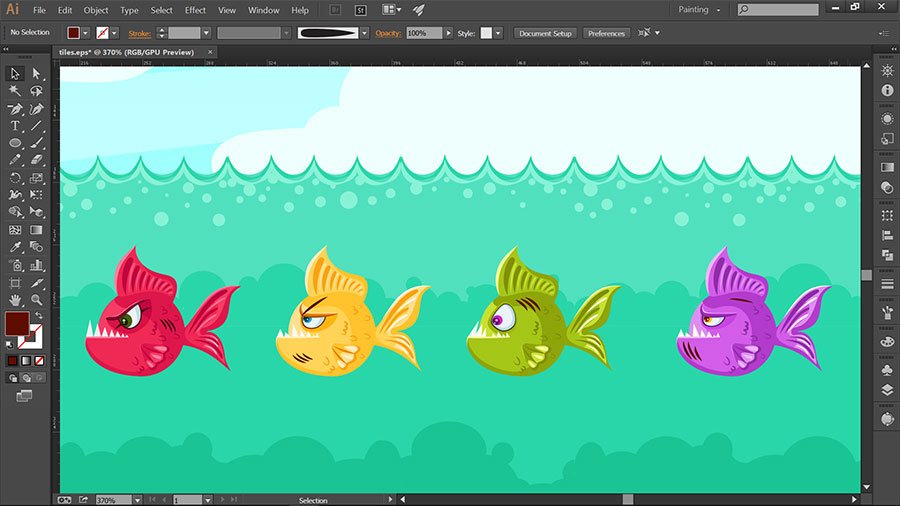900x506 pixels.
Task: Select the Pencil tool
Action: click(x=15, y=160)
